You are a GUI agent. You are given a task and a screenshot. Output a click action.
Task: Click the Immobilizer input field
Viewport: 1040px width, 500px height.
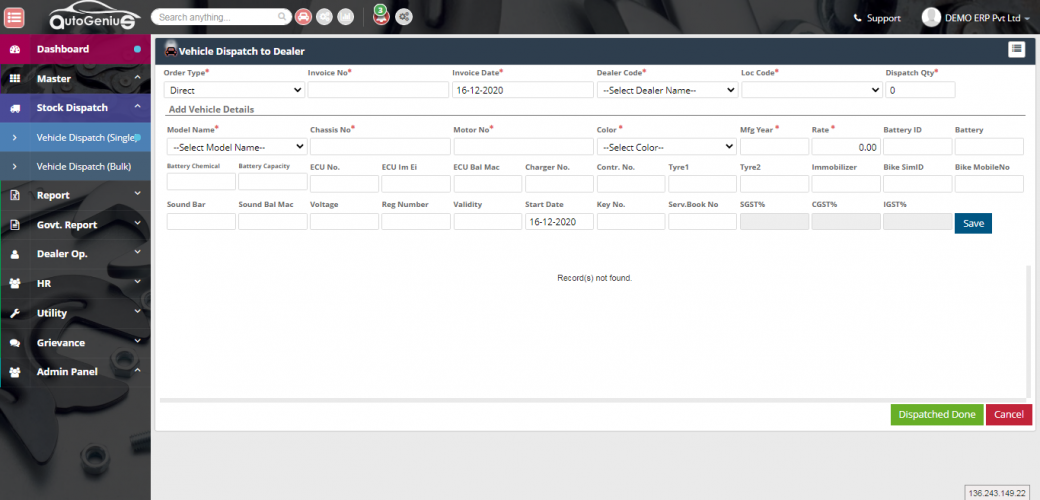point(846,184)
